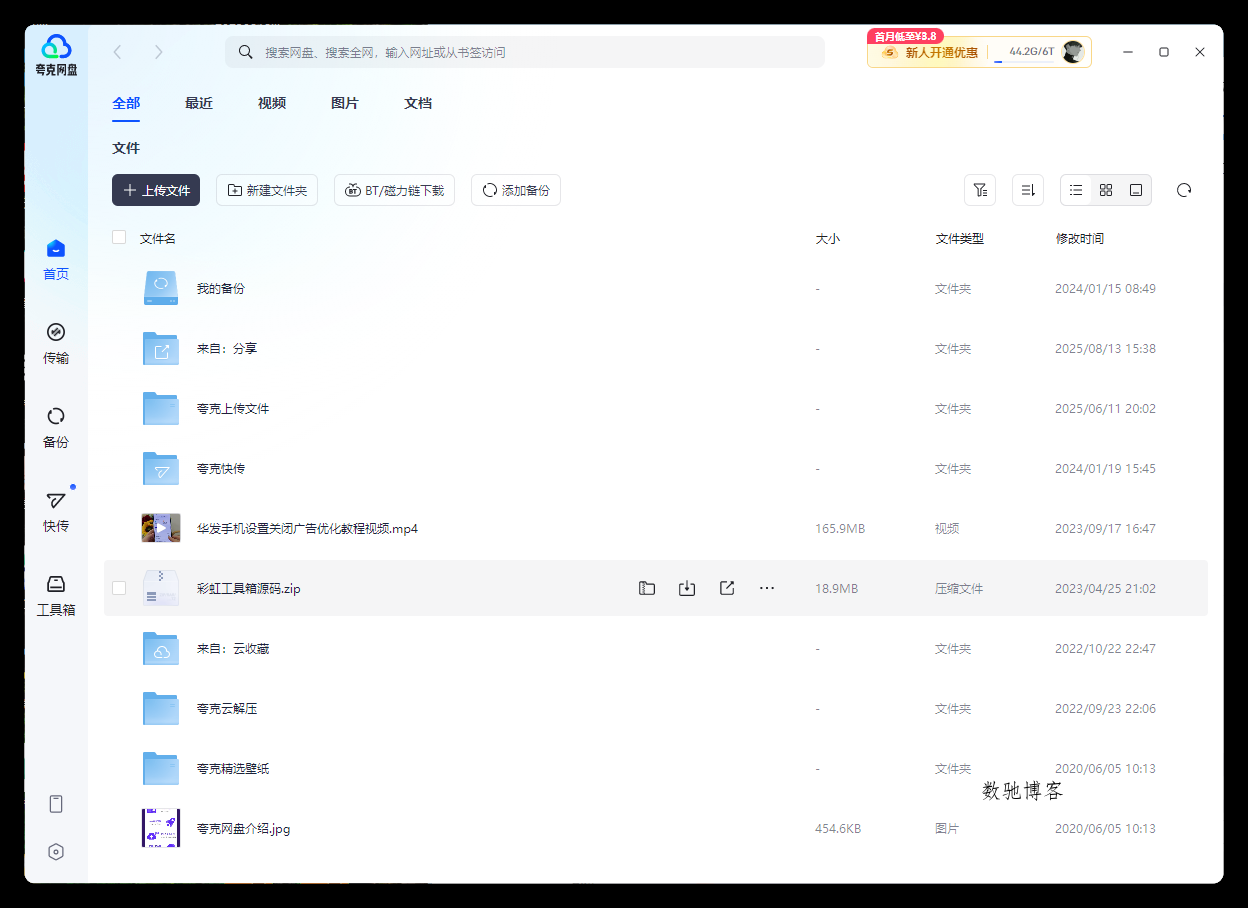Viewport: 1248px width, 908px height.
Task: Click the 彩虹工具箱源码.zip file icon
Action: coord(160,588)
